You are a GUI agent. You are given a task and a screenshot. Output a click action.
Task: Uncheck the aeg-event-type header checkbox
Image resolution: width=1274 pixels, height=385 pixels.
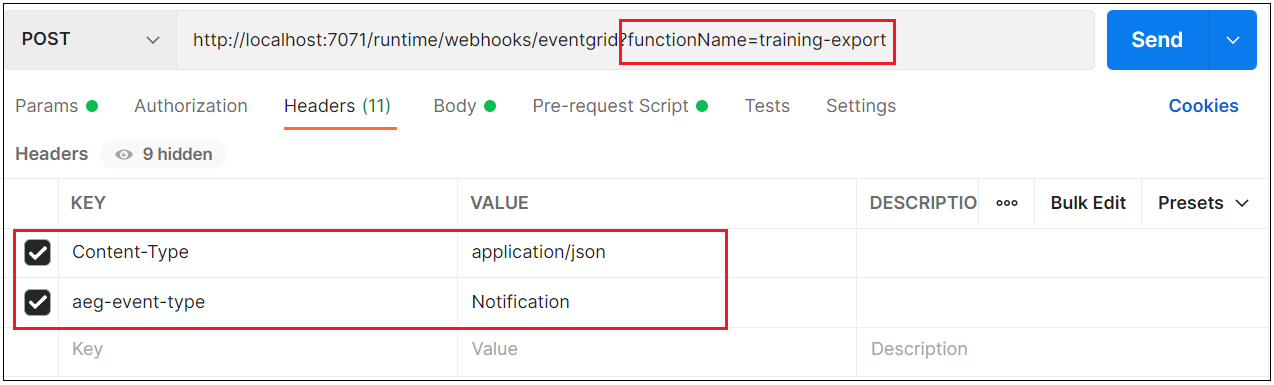pos(37,302)
